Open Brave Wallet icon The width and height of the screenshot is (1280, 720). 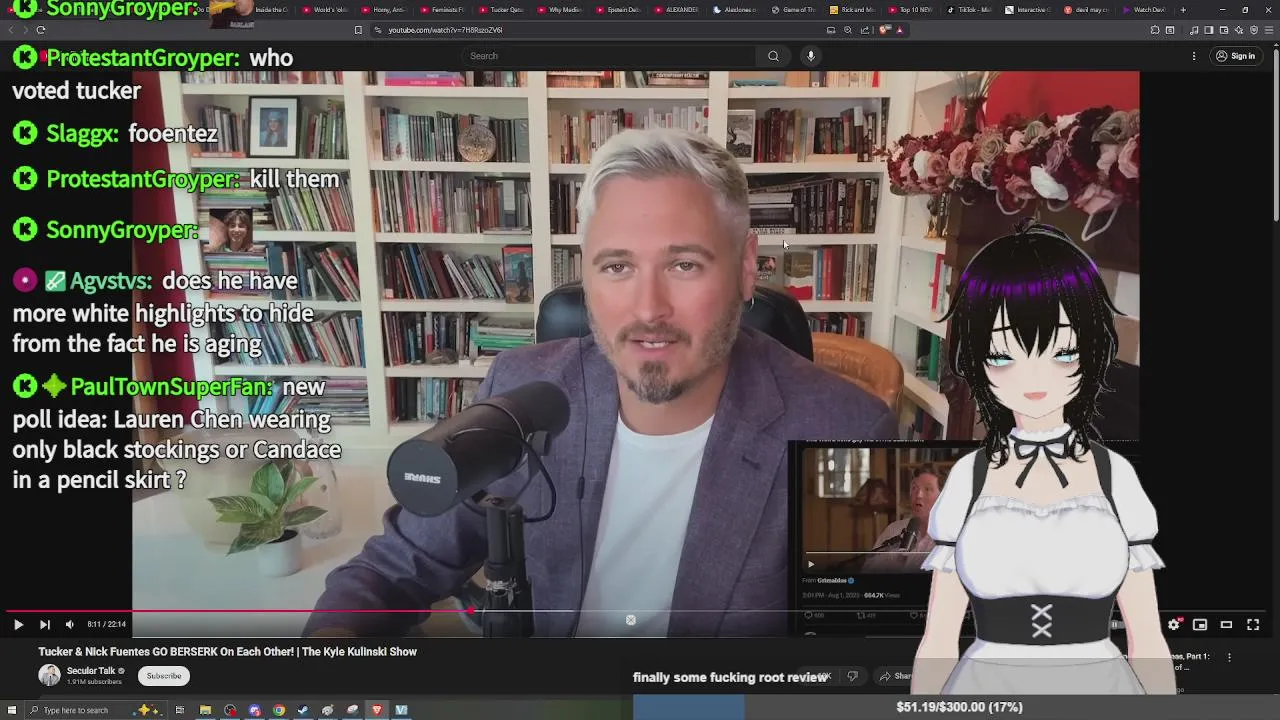coord(1224,30)
